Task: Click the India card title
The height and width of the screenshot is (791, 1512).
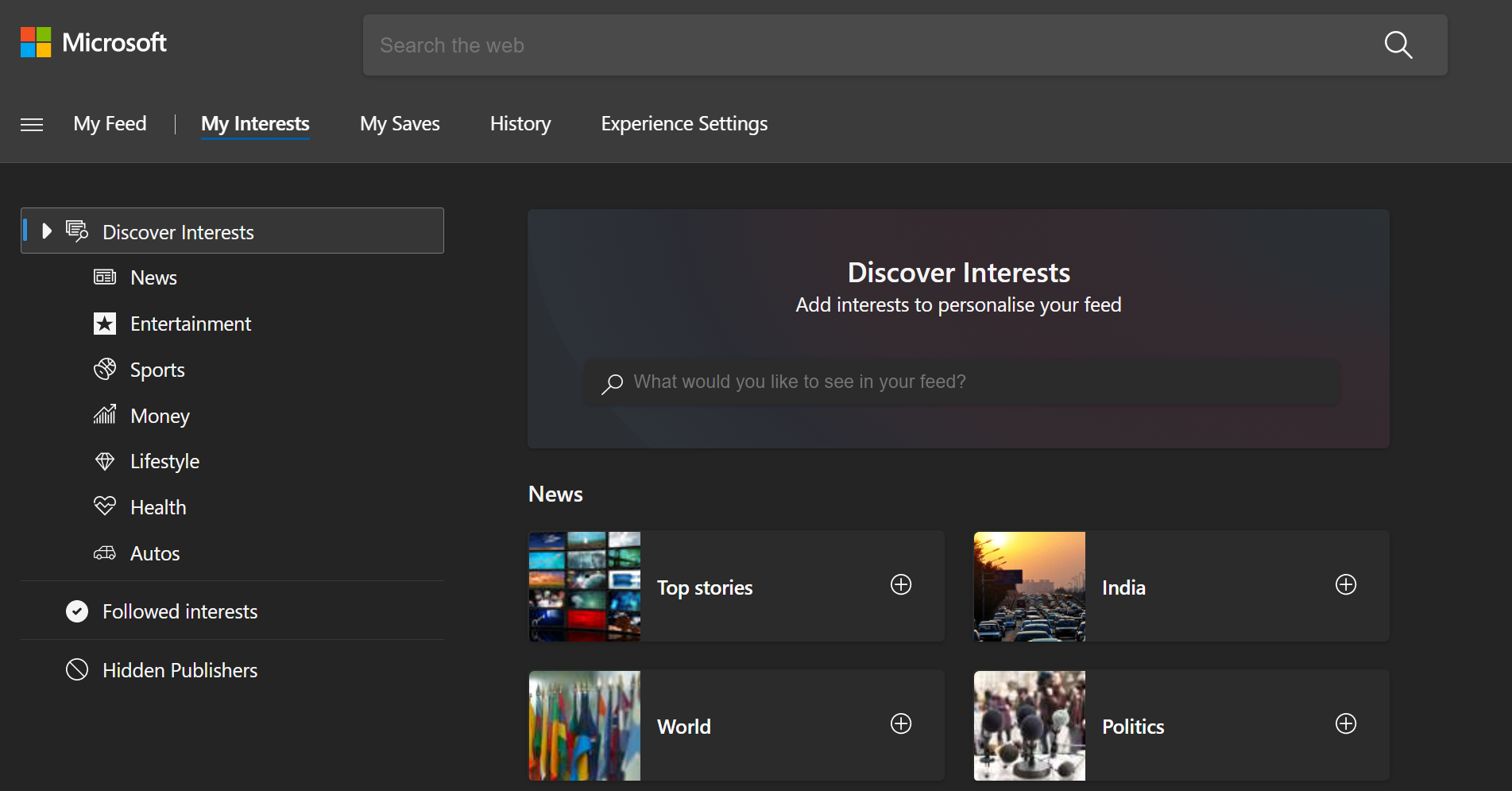Action: tap(1123, 587)
